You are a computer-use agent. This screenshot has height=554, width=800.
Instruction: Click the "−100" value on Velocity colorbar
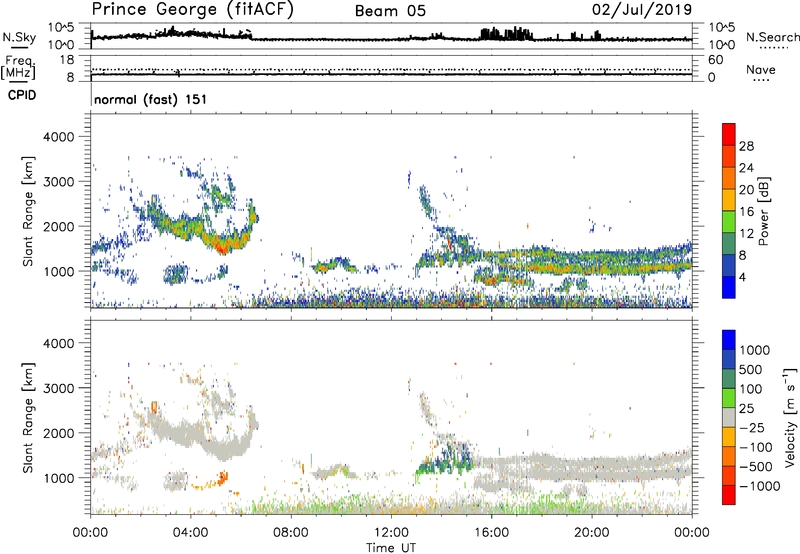tap(756, 447)
